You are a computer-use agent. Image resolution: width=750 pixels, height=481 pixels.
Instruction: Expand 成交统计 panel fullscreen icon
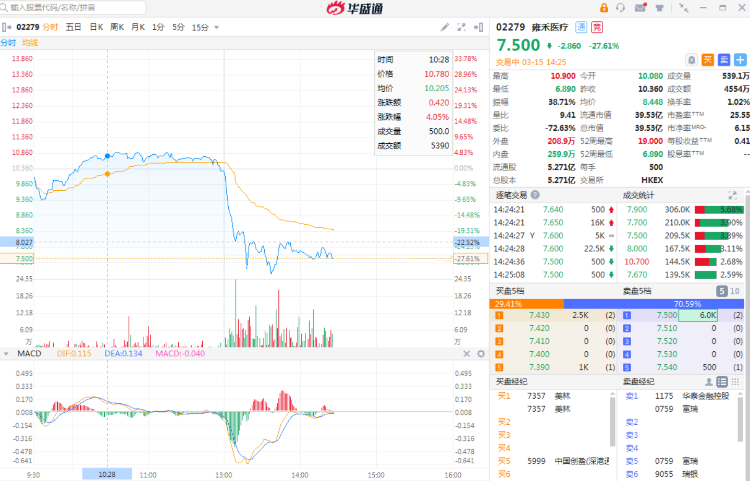tap(732, 195)
